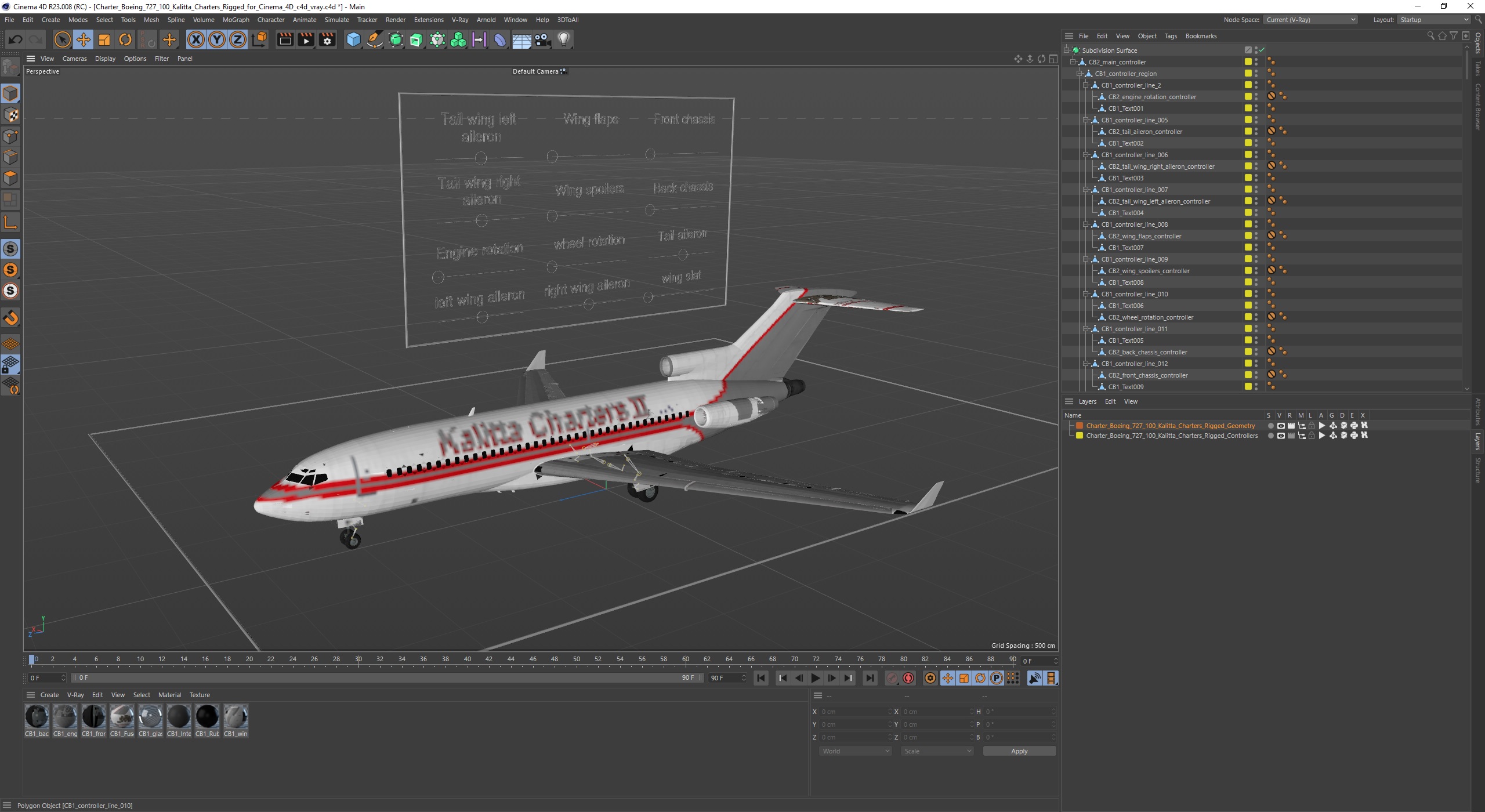Open the MoGraph menu
1485x812 pixels.
tap(236, 20)
